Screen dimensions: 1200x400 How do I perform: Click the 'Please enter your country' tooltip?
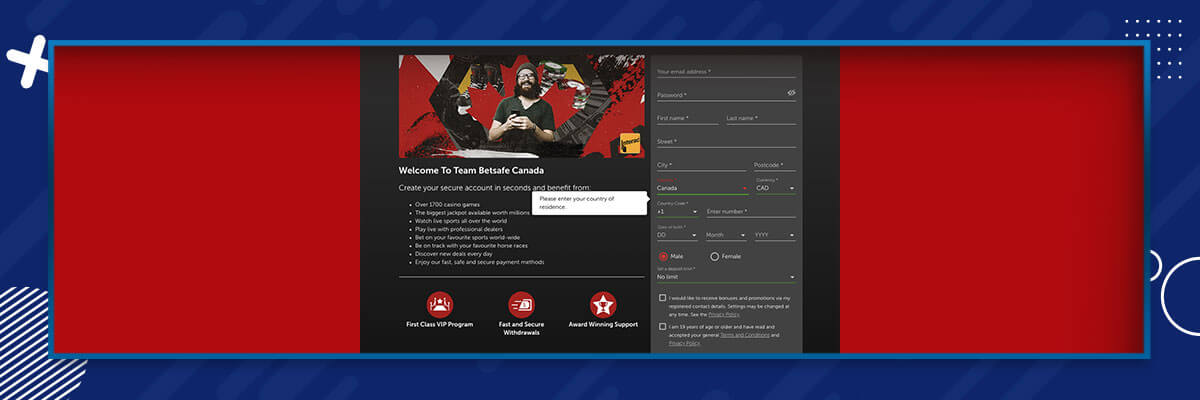pyautogui.click(x=591, y=202)
